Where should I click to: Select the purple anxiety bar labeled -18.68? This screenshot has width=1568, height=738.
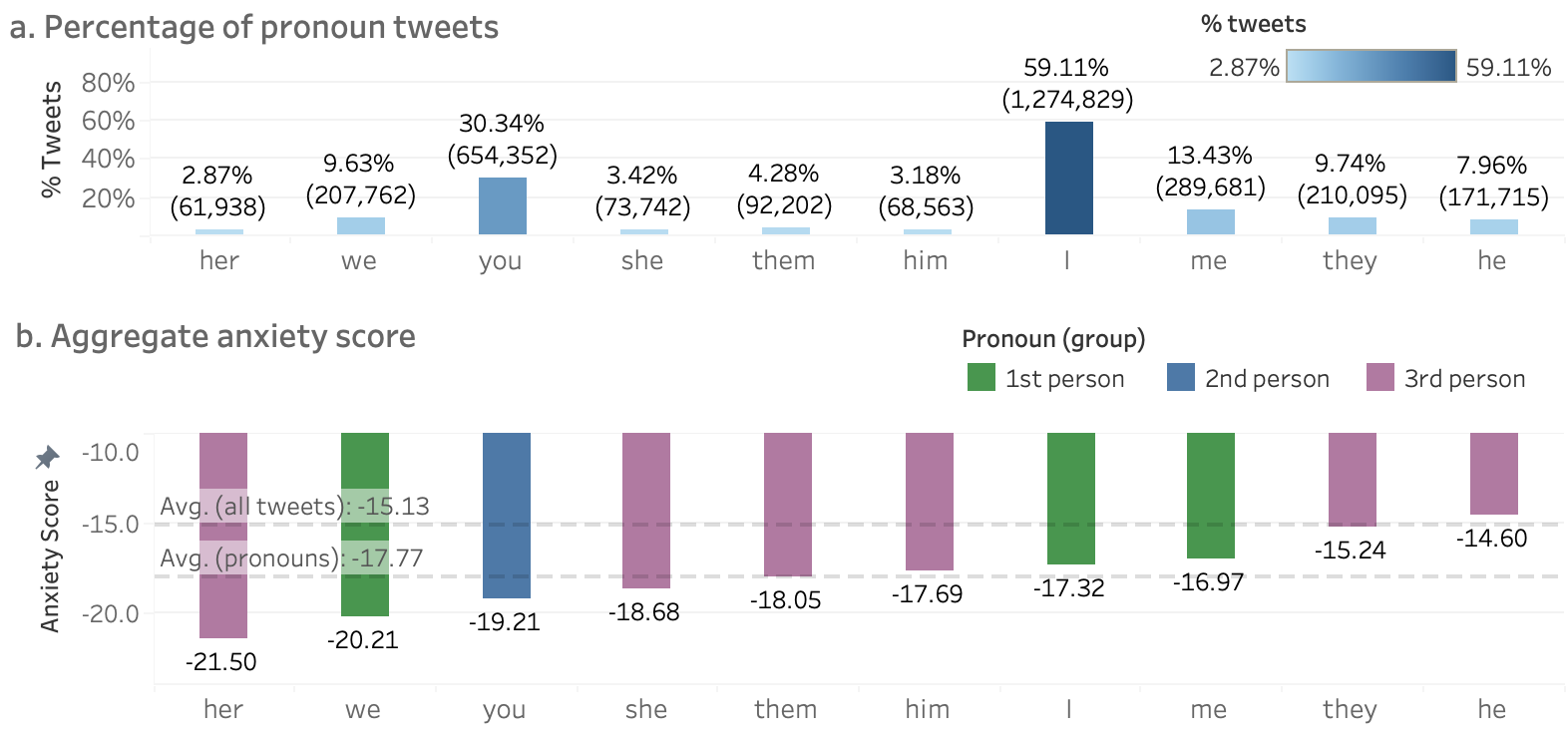(x=645, y=510)
